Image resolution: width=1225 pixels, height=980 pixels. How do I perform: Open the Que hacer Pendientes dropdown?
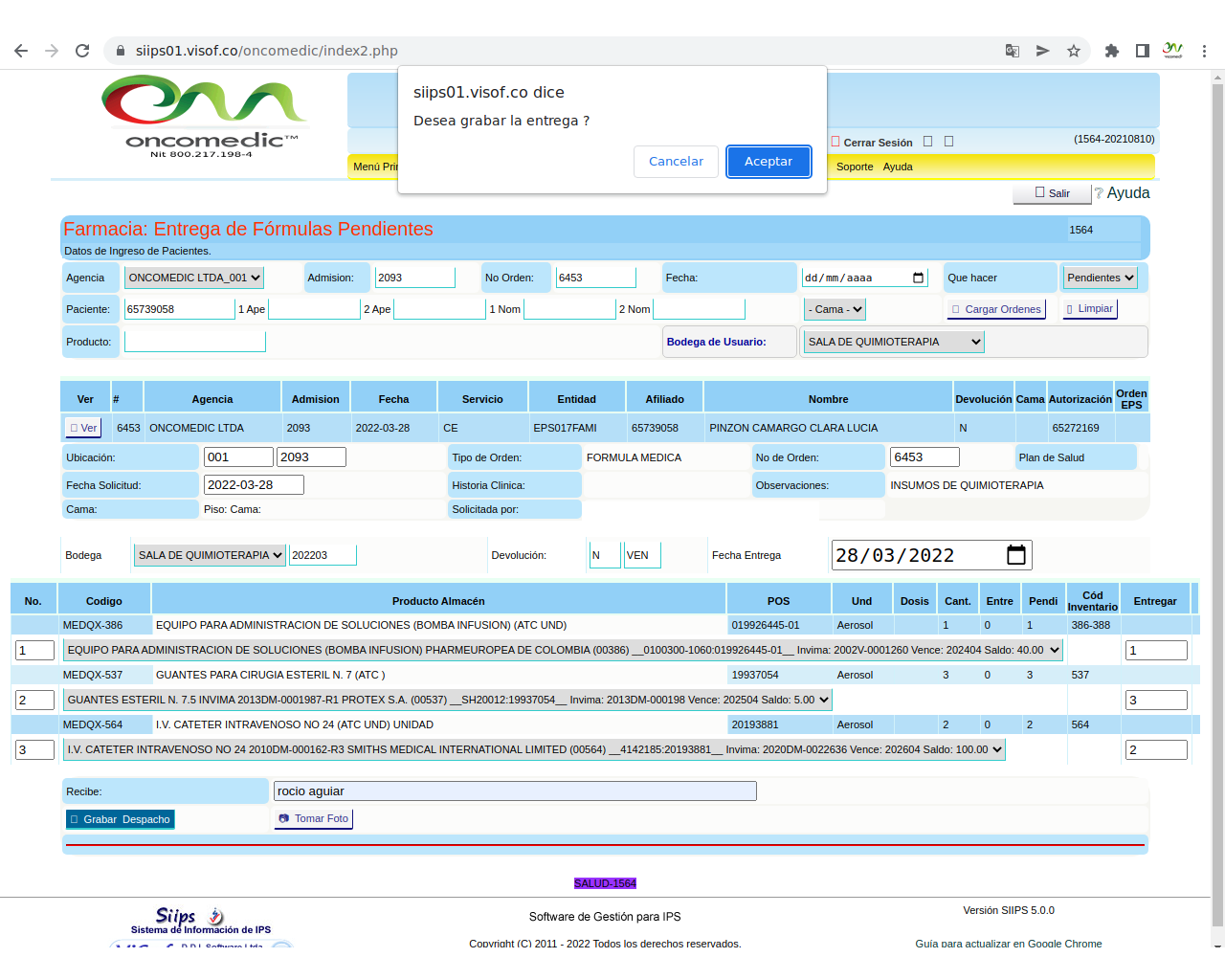pos(1100,278)
